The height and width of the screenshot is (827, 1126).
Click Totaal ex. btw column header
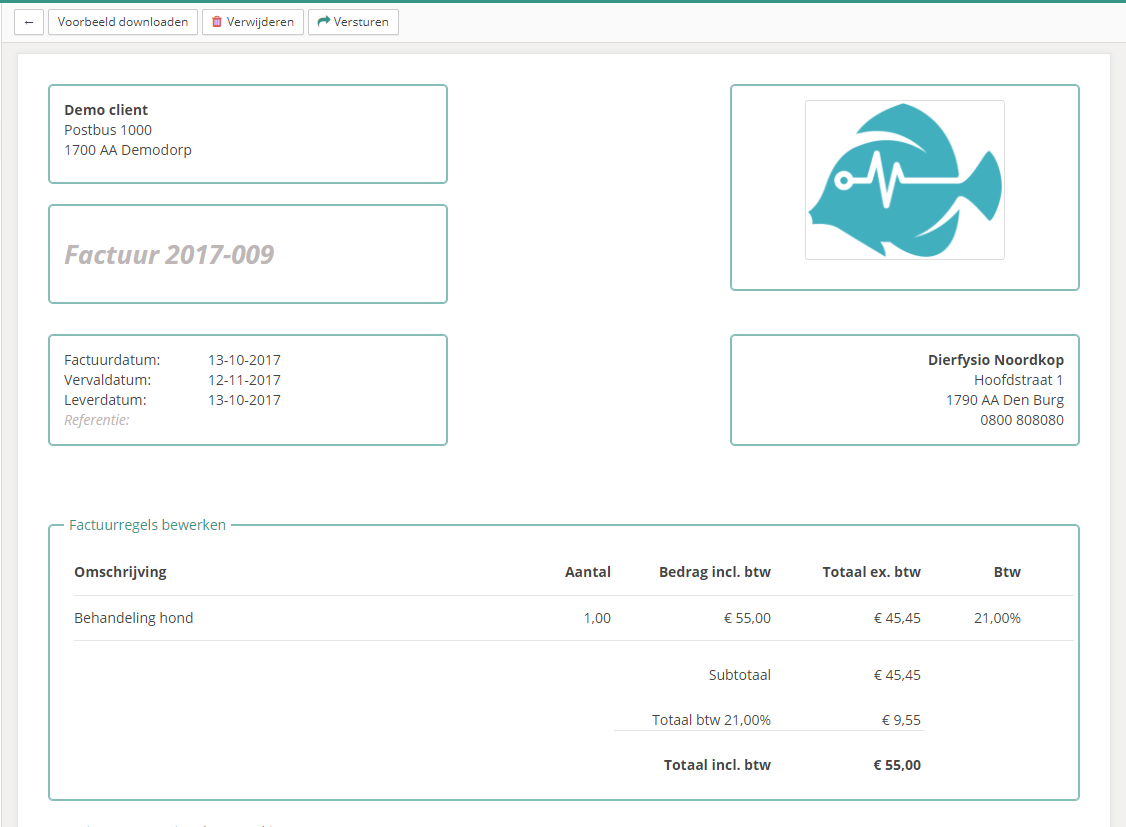tap(871, 572)
